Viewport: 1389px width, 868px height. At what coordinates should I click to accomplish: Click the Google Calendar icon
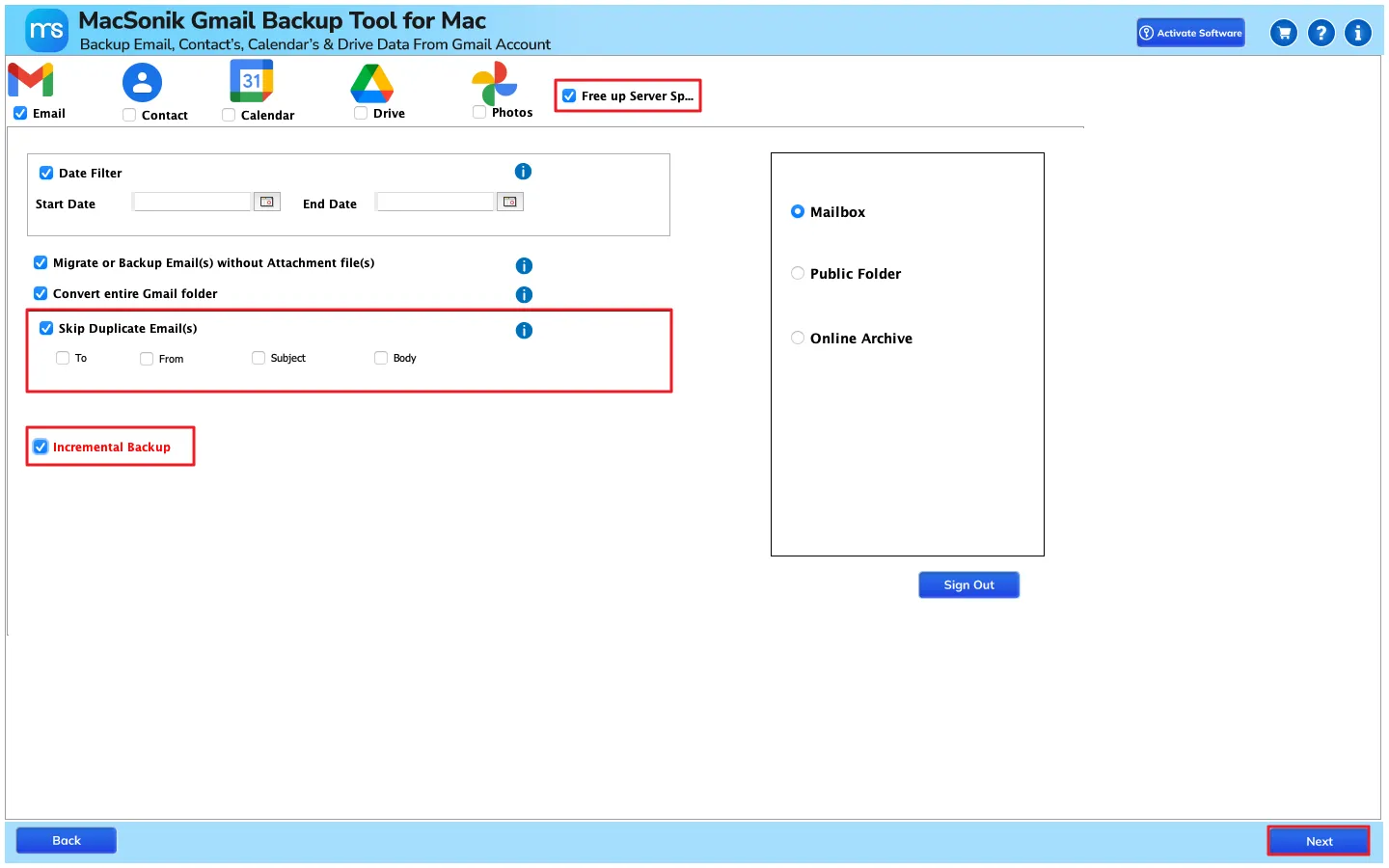252,81
